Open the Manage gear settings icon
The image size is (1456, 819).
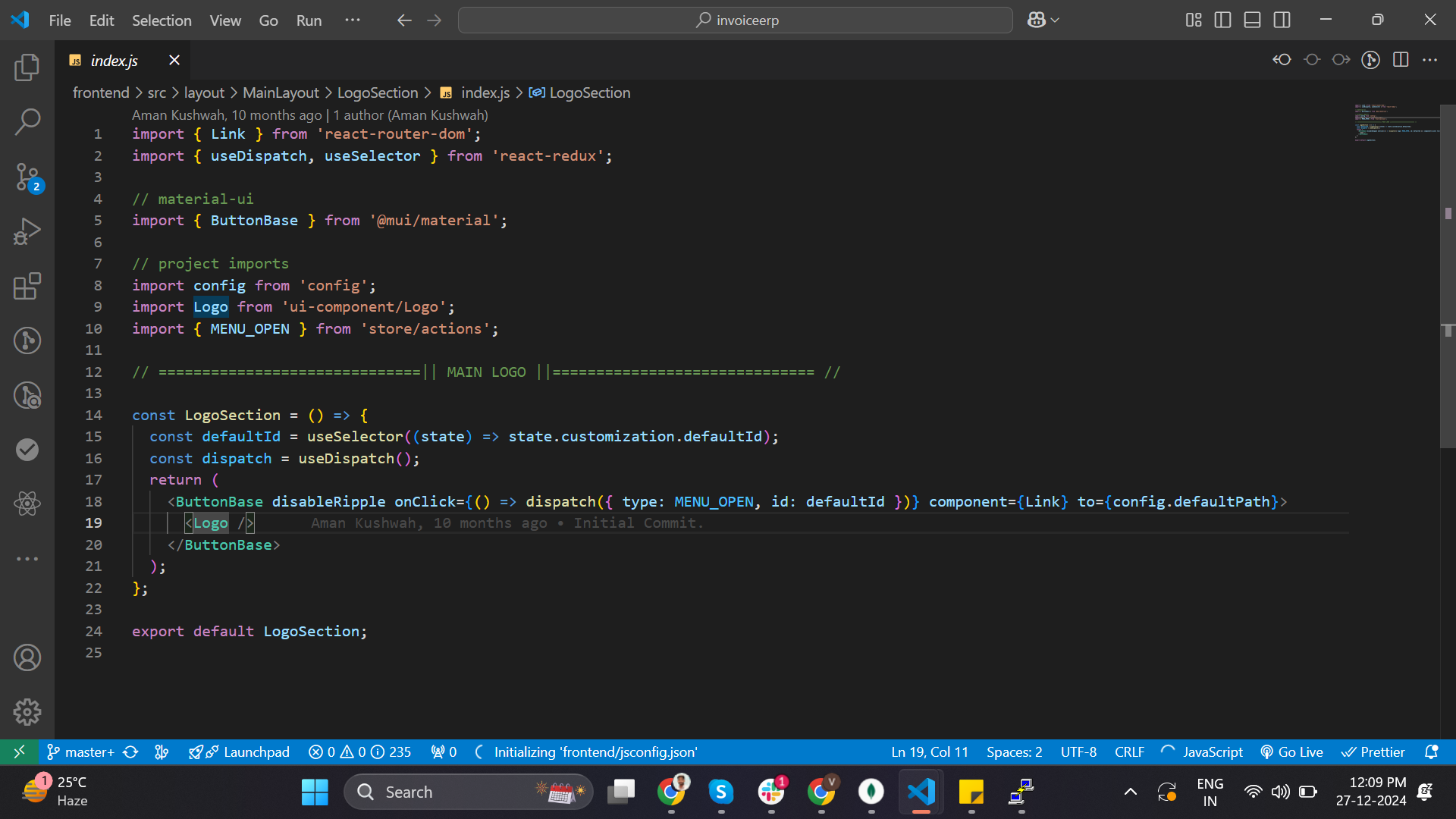pyautogui.click(x=27, y=711)
